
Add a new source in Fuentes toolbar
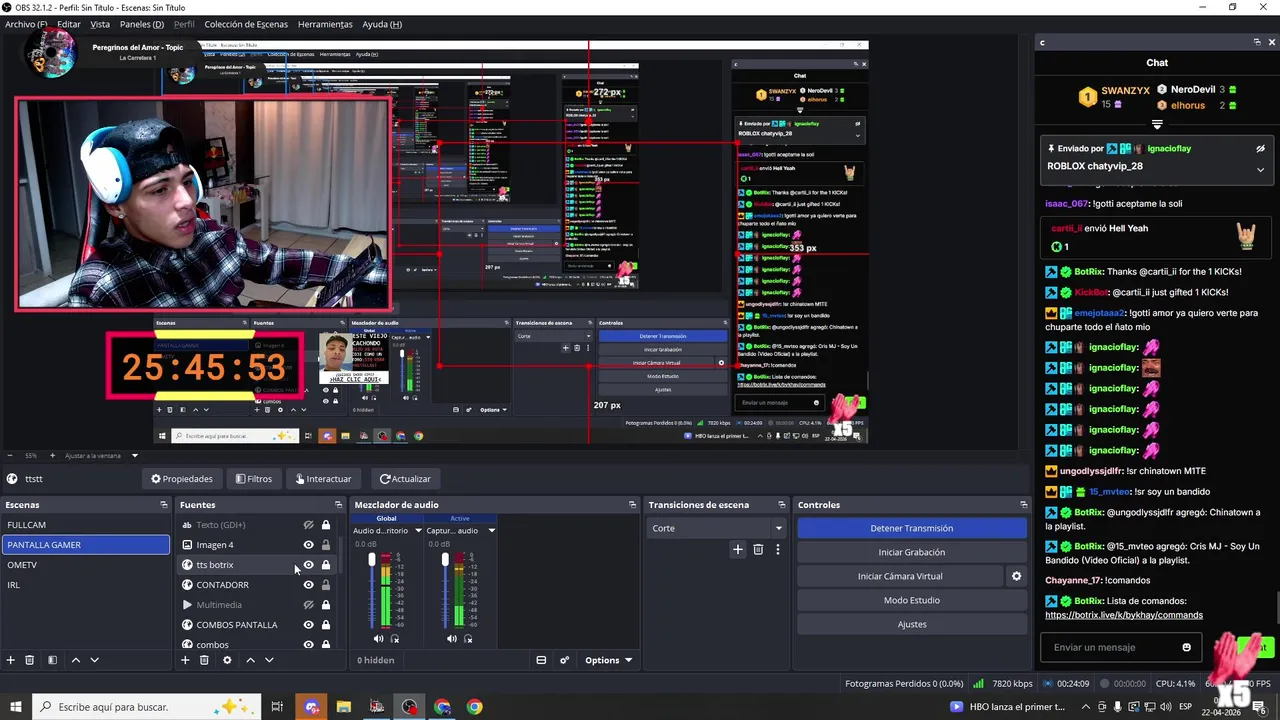tap(185, 660)
